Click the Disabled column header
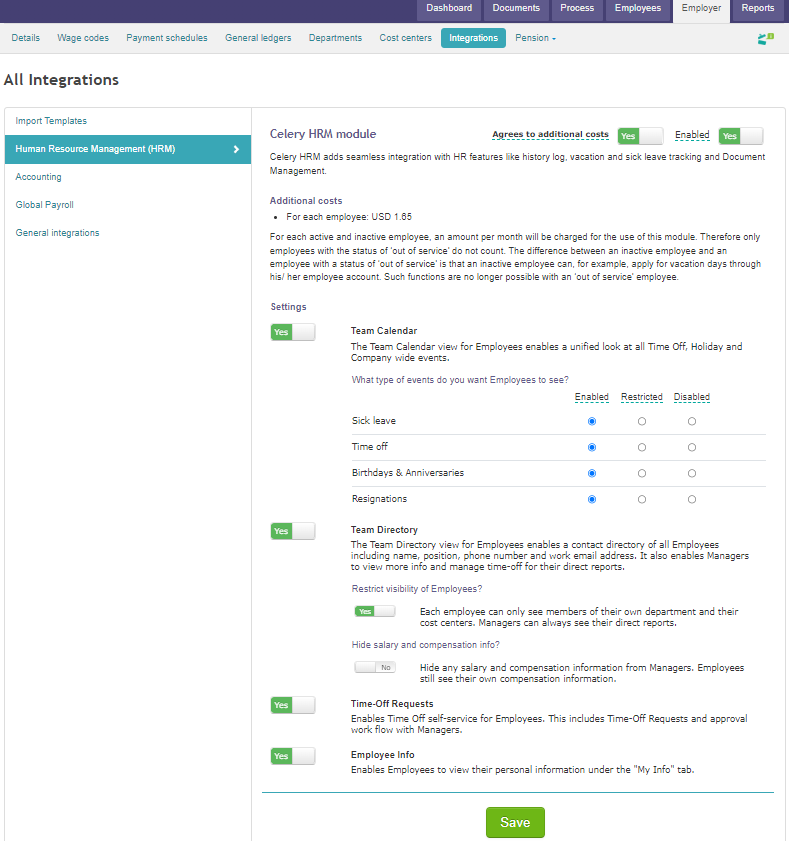The image size is (789, 841). pyautogui.click(x=692, y=397)
